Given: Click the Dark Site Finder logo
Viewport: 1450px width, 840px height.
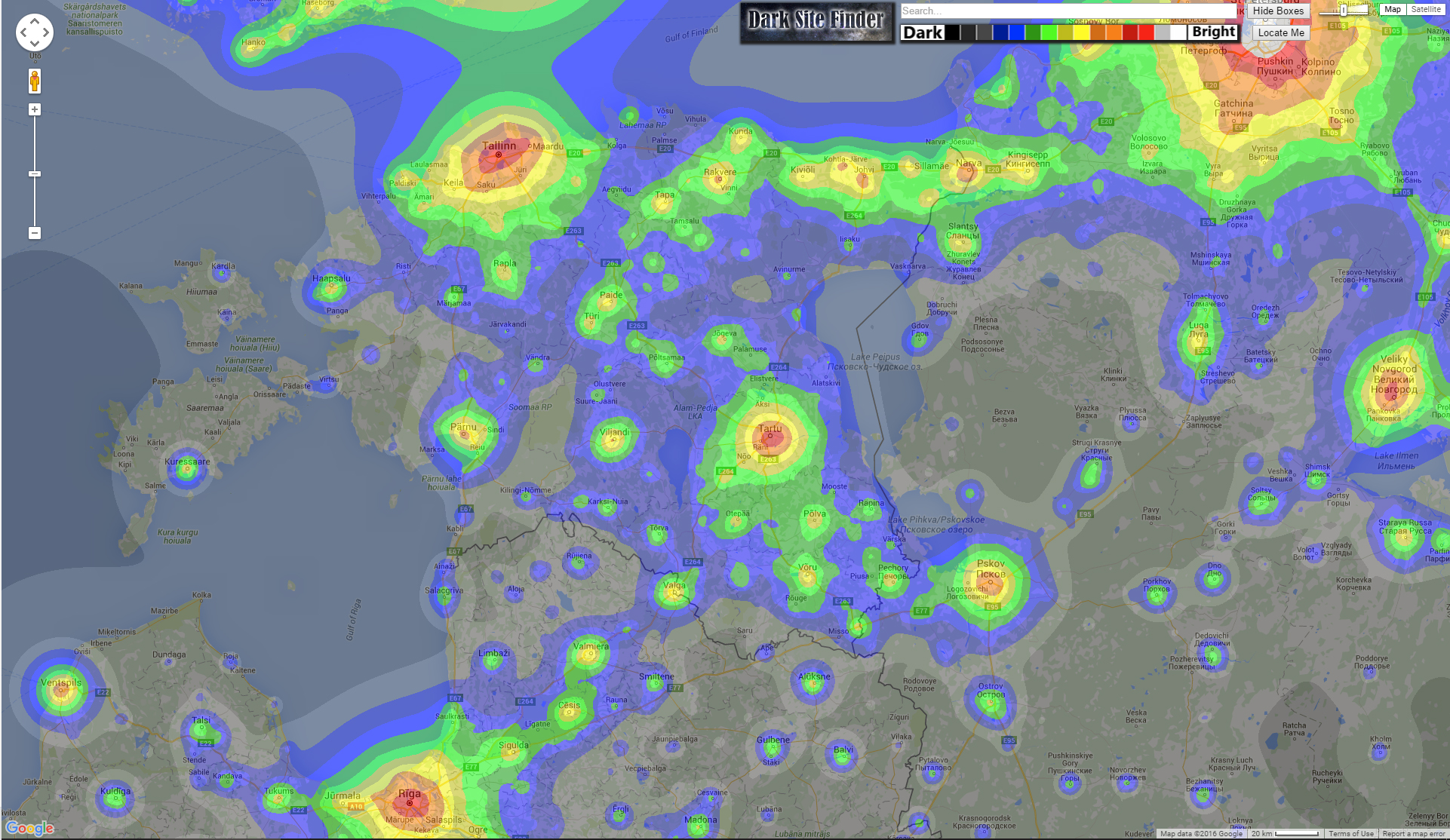Looking at the screenshot, I should point(816,22).
